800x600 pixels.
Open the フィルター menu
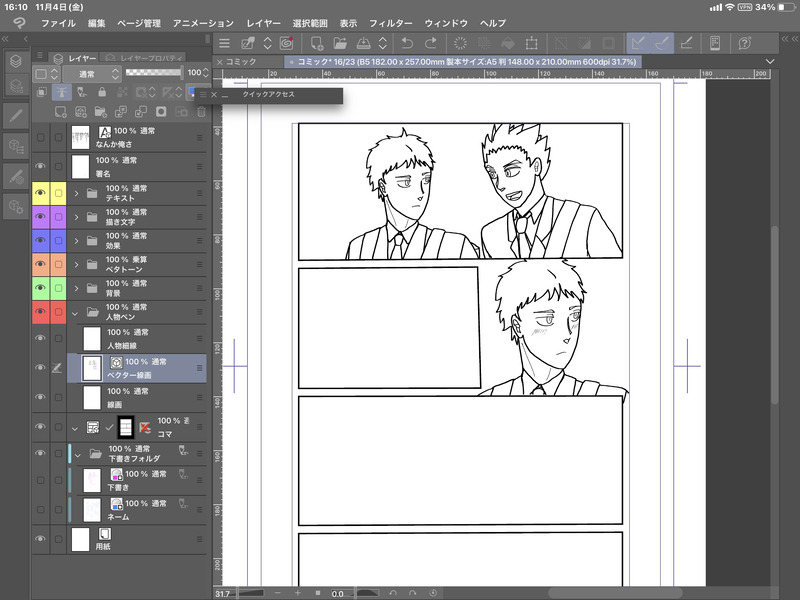(x=390, y=23)
